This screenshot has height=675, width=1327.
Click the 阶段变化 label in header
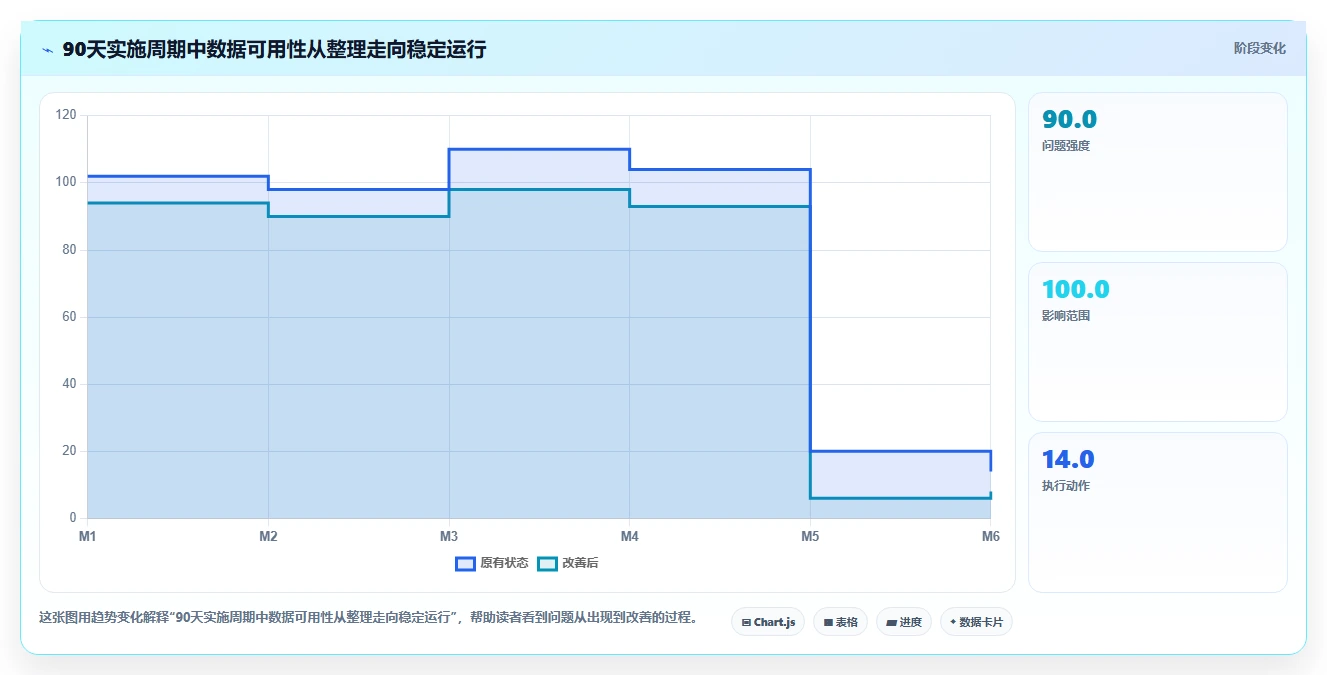point(1259,48)
